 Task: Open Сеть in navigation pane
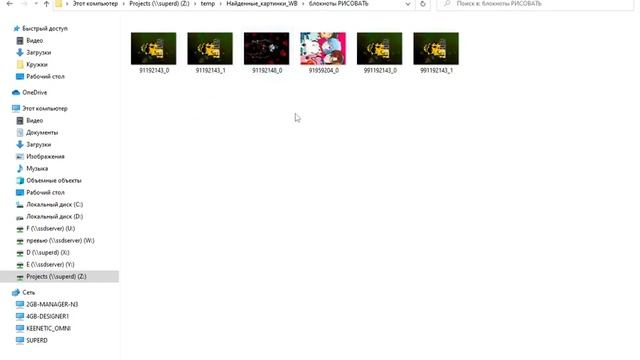tap(29, 293)
